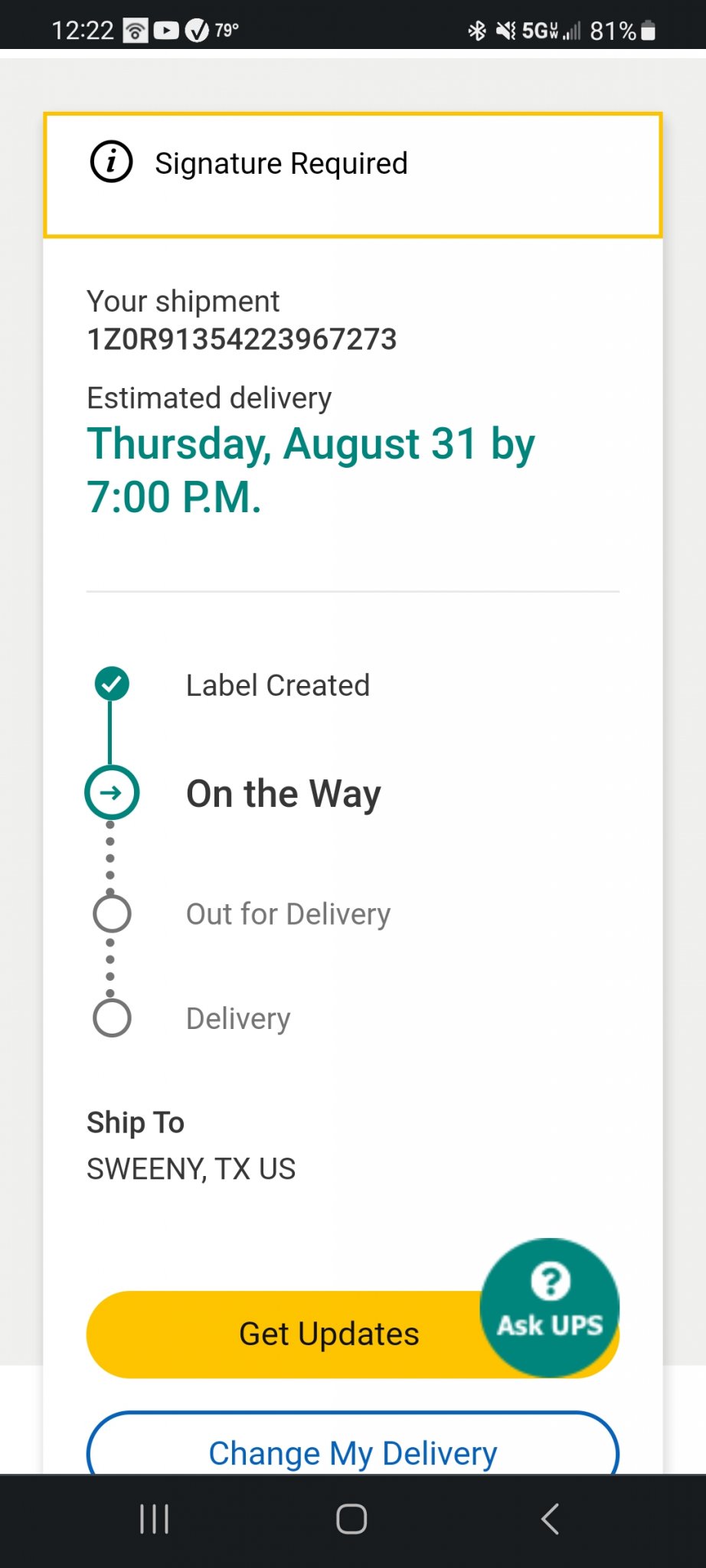
Task: Tap the Label Created status label
Action: click(x=278, y=685)
